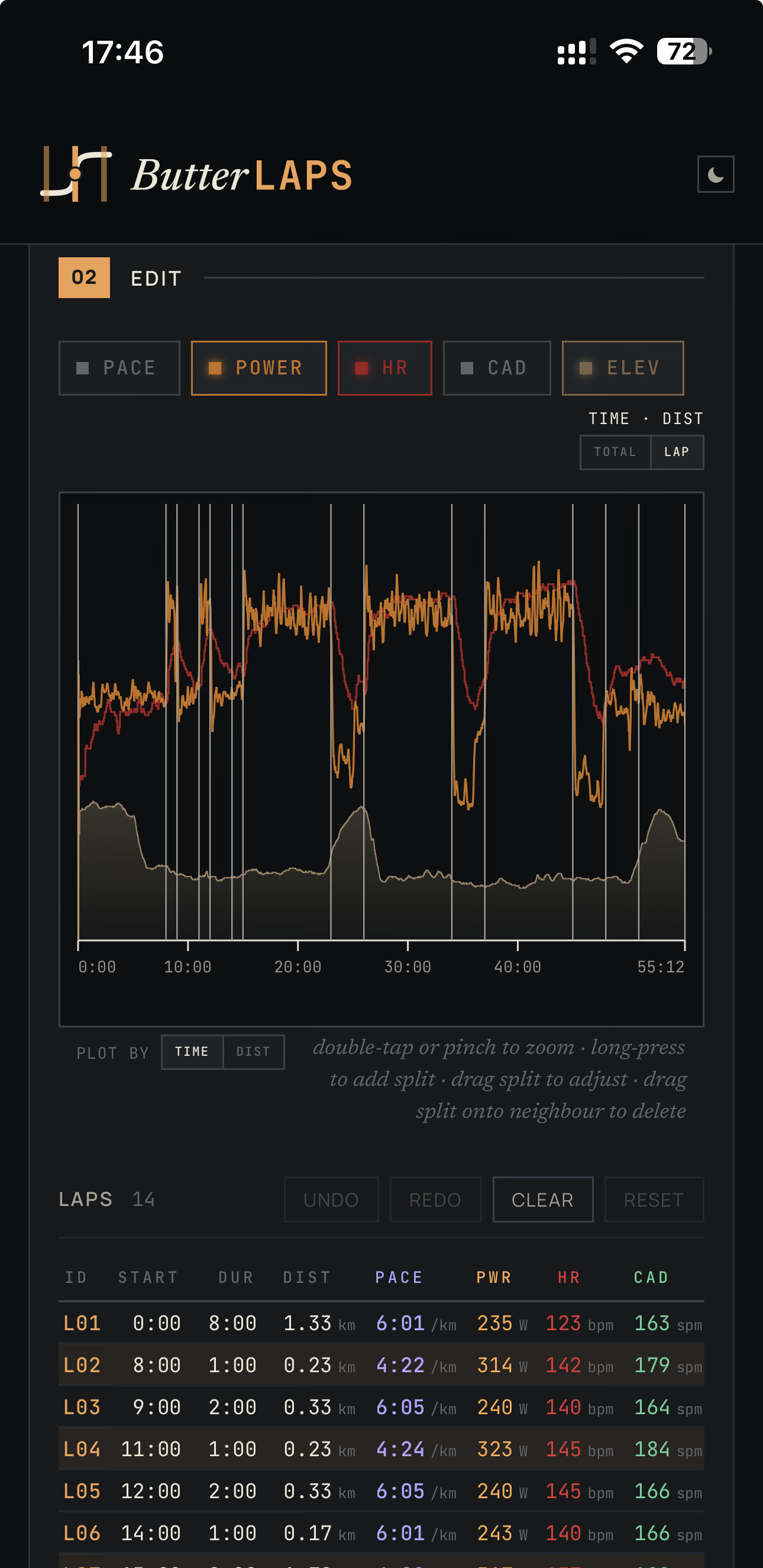This screenshot has height=1568, width=763.
Task: Plot chart by TIME
Action: click(x=192, y=1052)
